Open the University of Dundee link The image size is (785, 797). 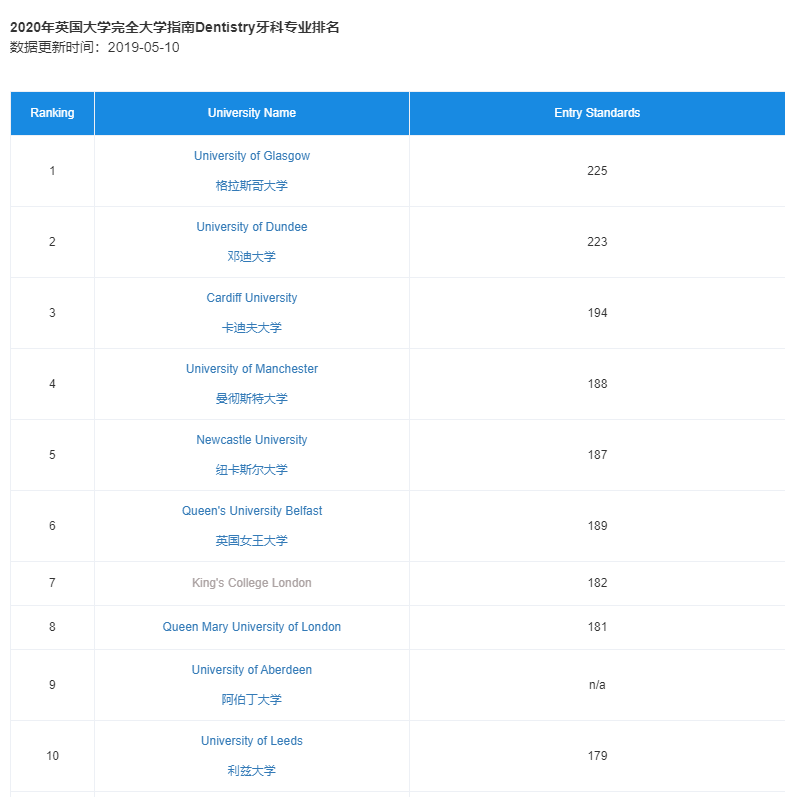tap(252, 227)
